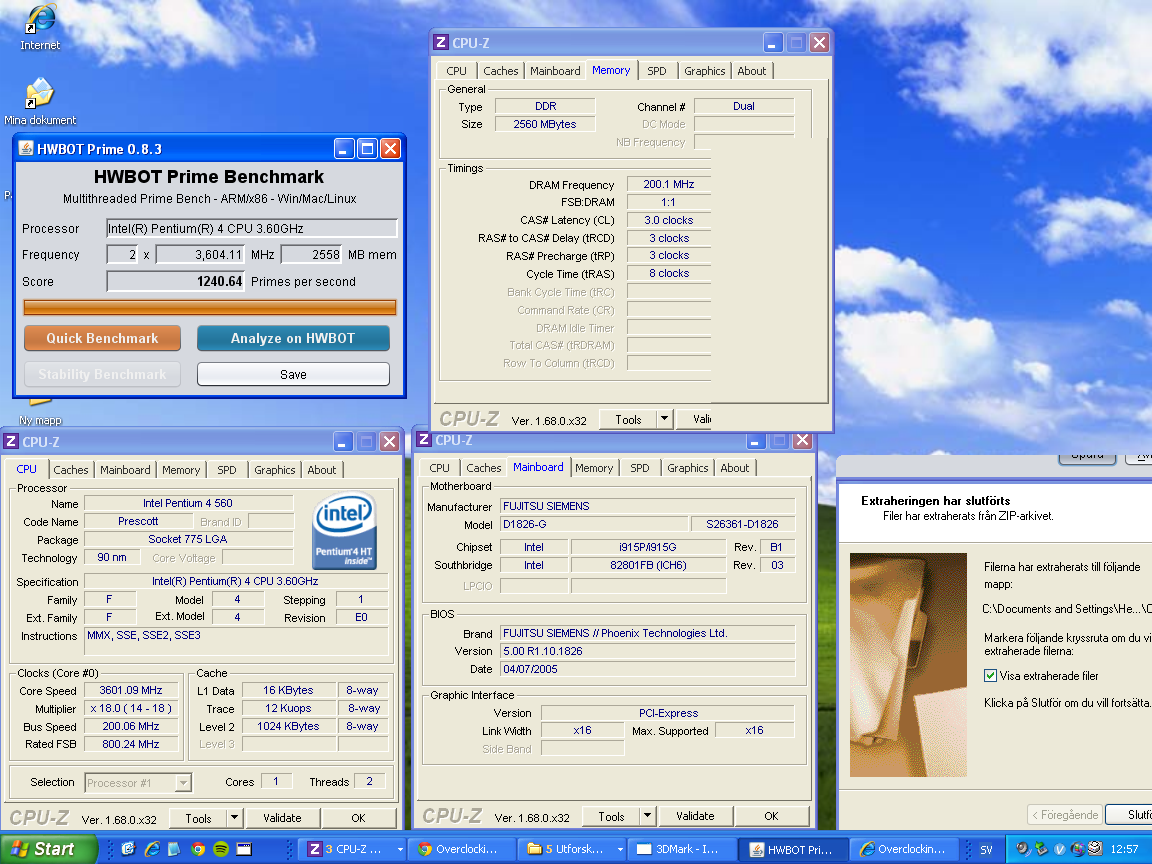Screen dimensions: 1152x864
Task: Expand the Processor #1 selection dropdown
Action: click(x=184, y=782)
